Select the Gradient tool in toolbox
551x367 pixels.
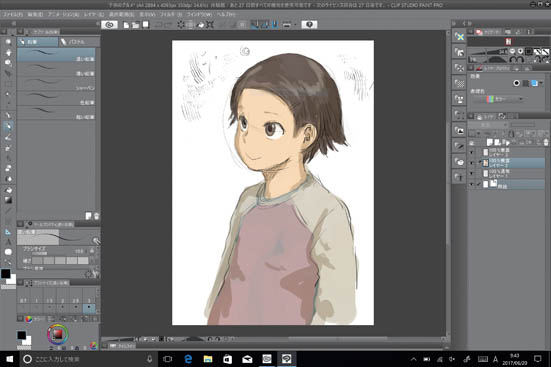pos(8,200)
